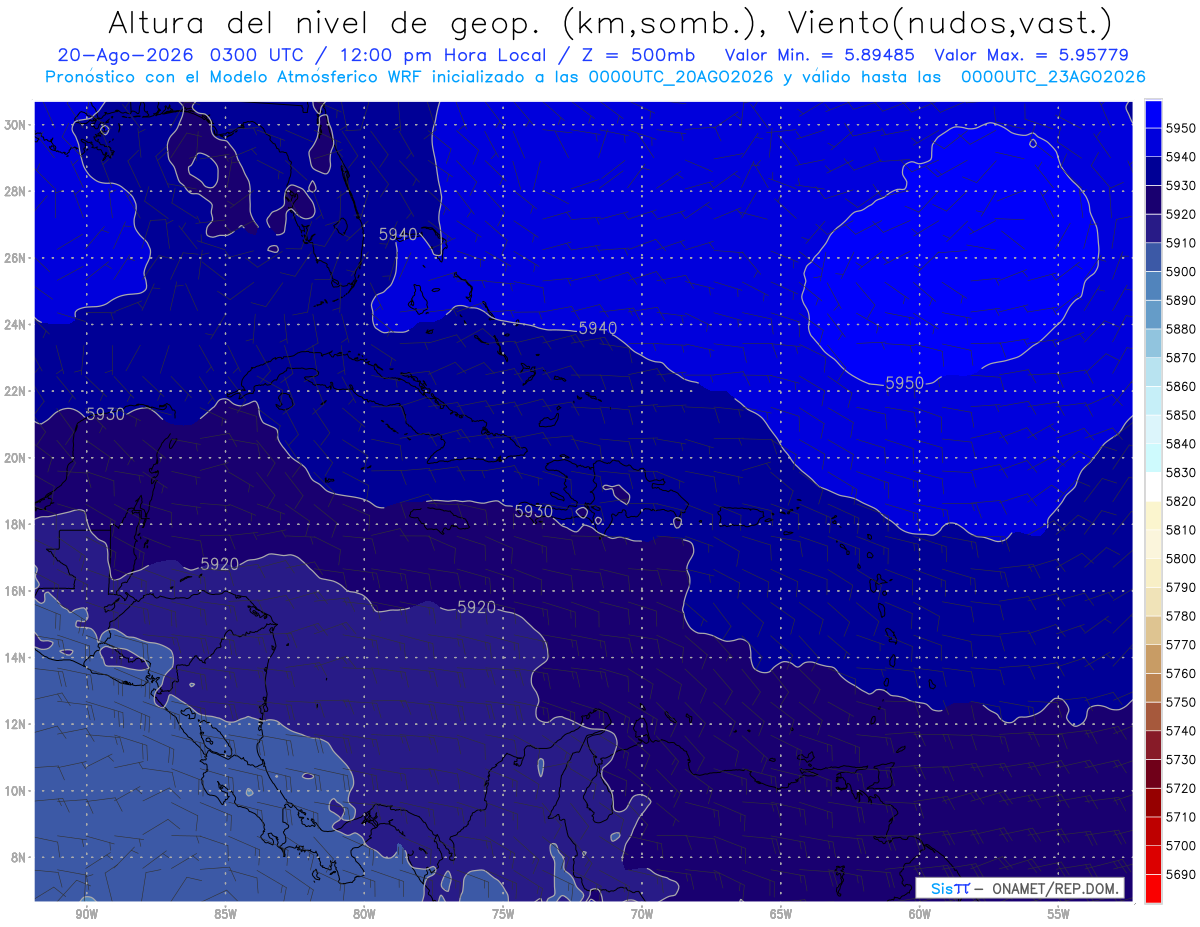Click the 60W longitude axis label
Screen dimensions: 1200x927
pyautogui.click(x=920, y=914)
